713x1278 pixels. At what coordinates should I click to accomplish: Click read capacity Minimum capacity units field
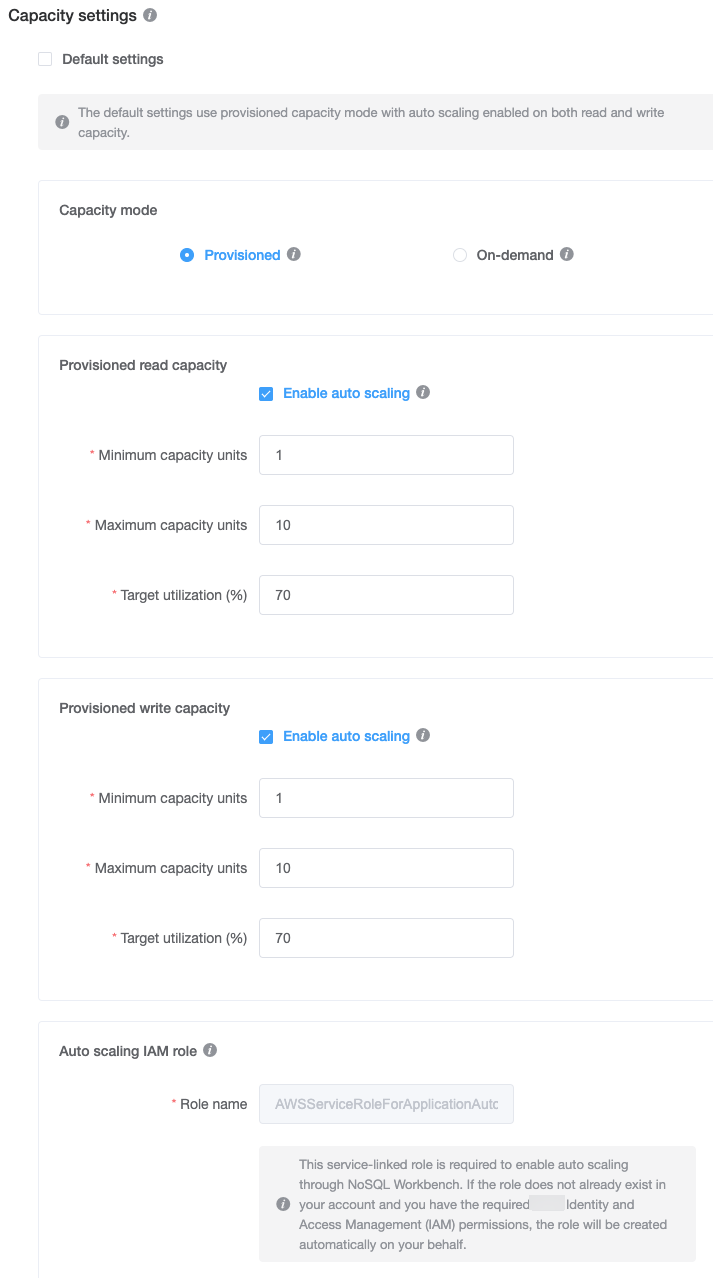click(386, 455)
